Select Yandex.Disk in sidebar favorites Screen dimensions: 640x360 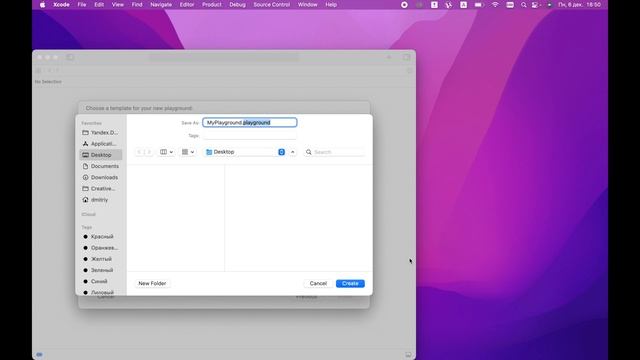[x=100, y=133]
